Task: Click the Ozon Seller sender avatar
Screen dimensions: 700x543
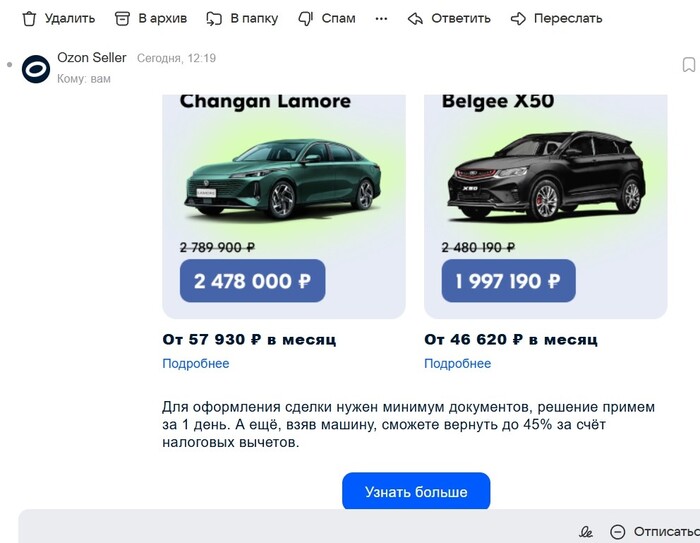Action: tap(36, 69)
